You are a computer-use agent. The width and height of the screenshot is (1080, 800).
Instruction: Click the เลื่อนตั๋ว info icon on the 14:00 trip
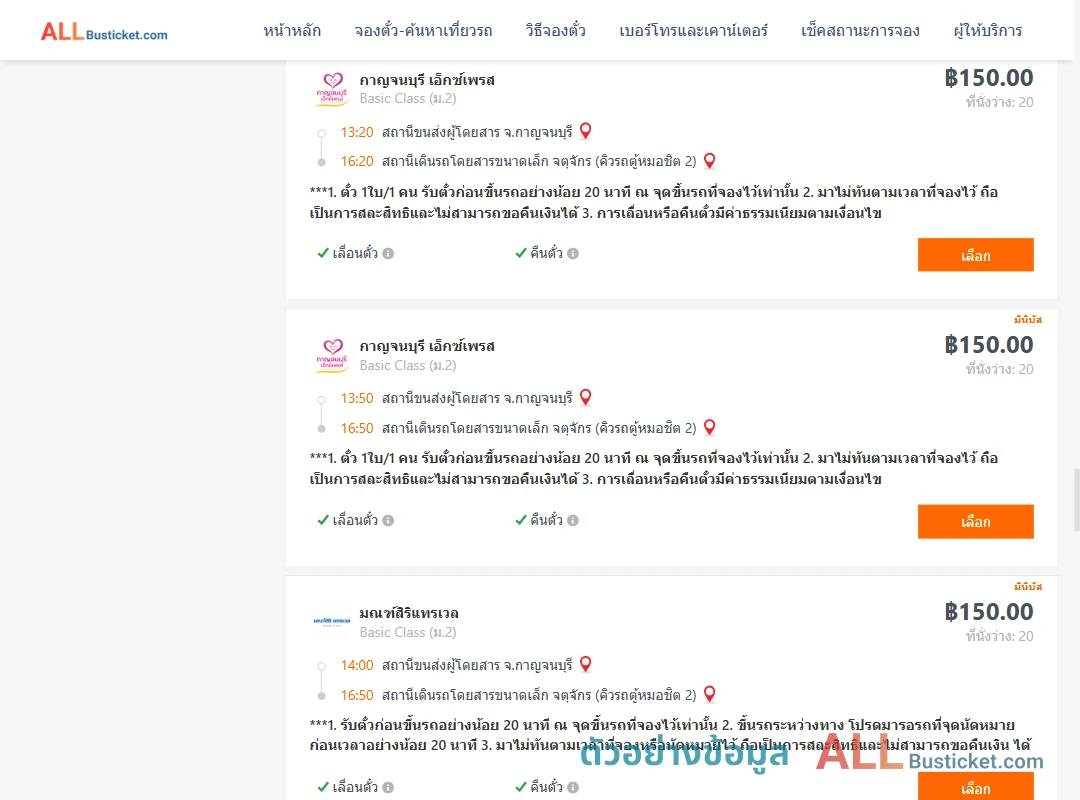388,787
